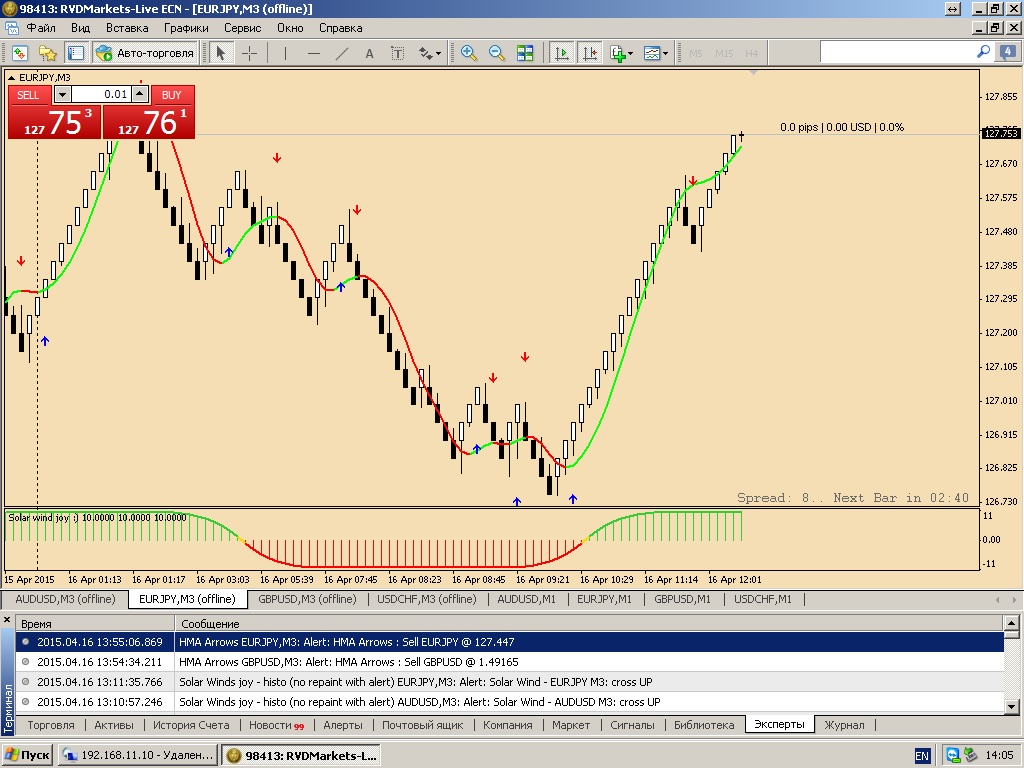This screenshot has width=1024, height=768.
Task: Switch to GBPUSD,M3 (offline) chart tab
Action: click(307, 599)
